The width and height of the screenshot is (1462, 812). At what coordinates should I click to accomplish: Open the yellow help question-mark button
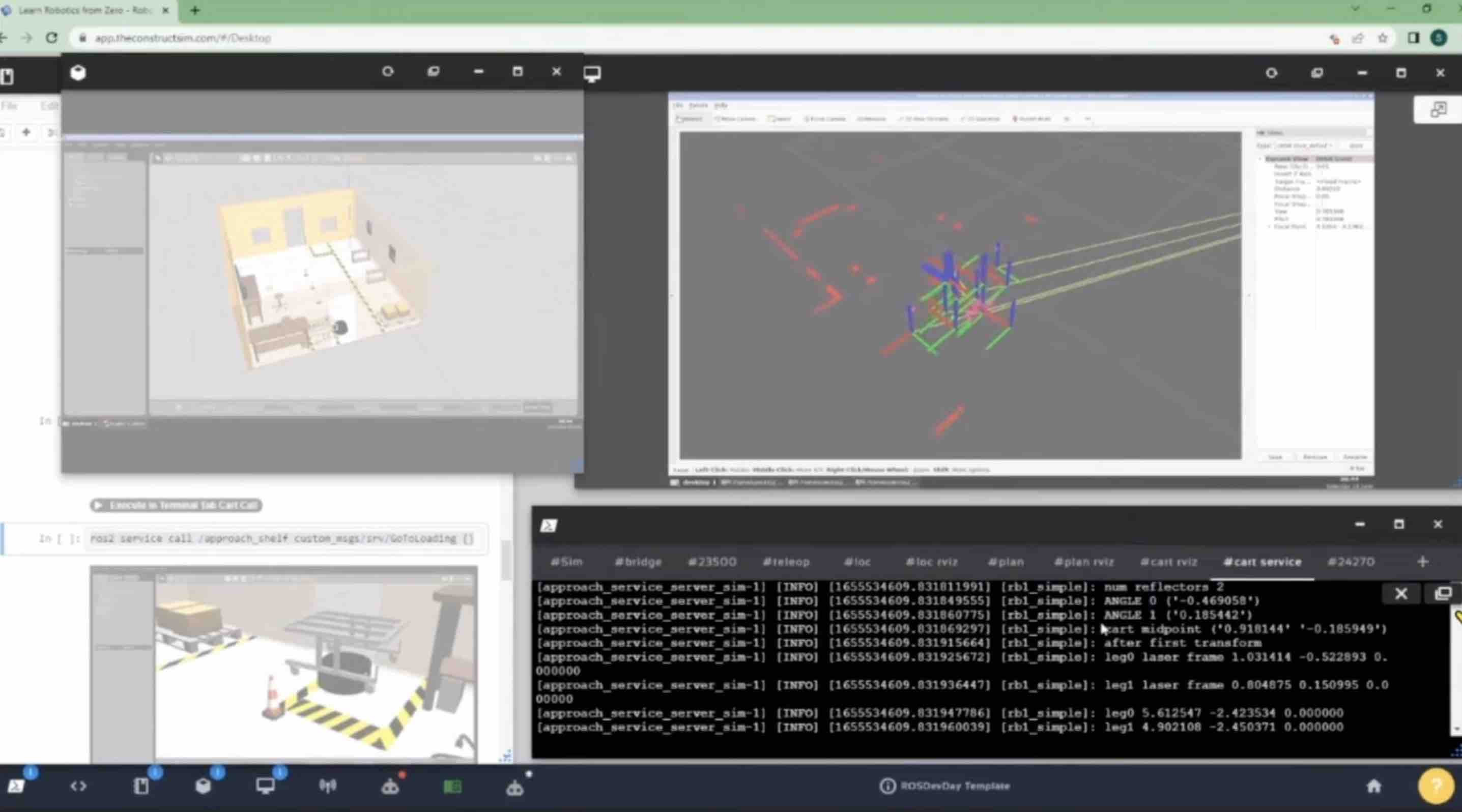tap(1436, 786)
